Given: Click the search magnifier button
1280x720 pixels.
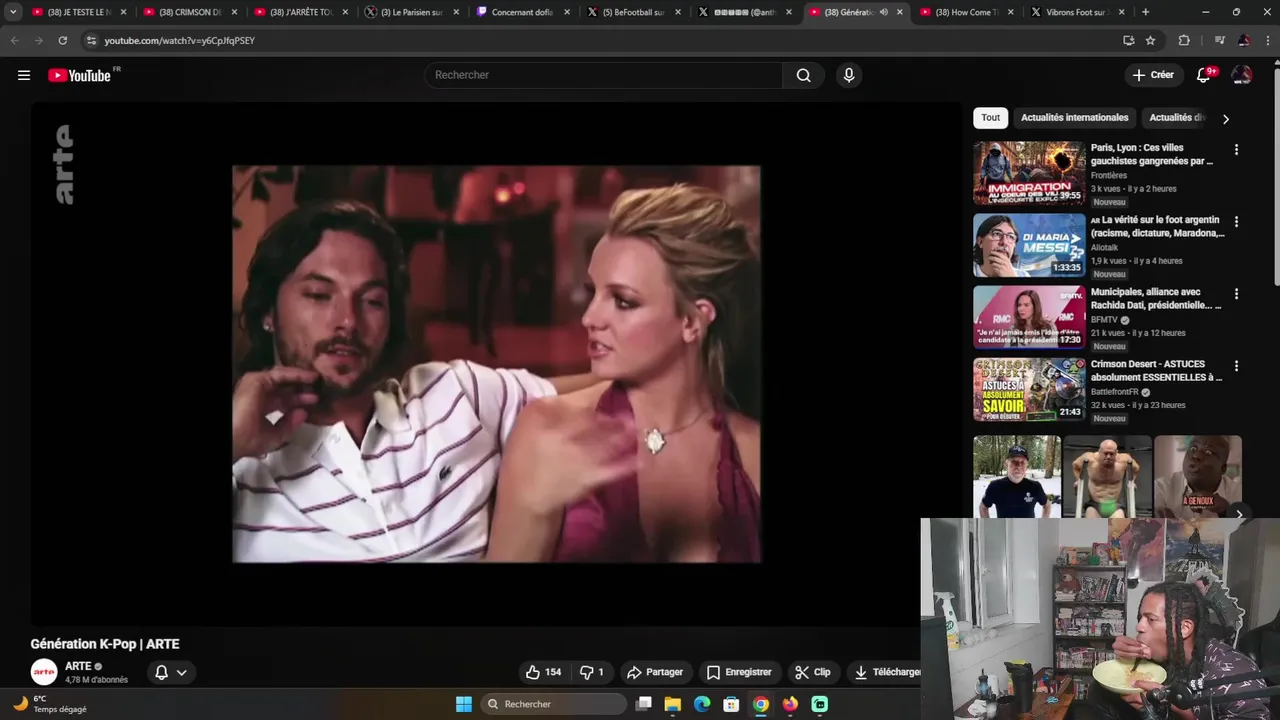Looking at the screenshot, I should (x=803, y=75).
